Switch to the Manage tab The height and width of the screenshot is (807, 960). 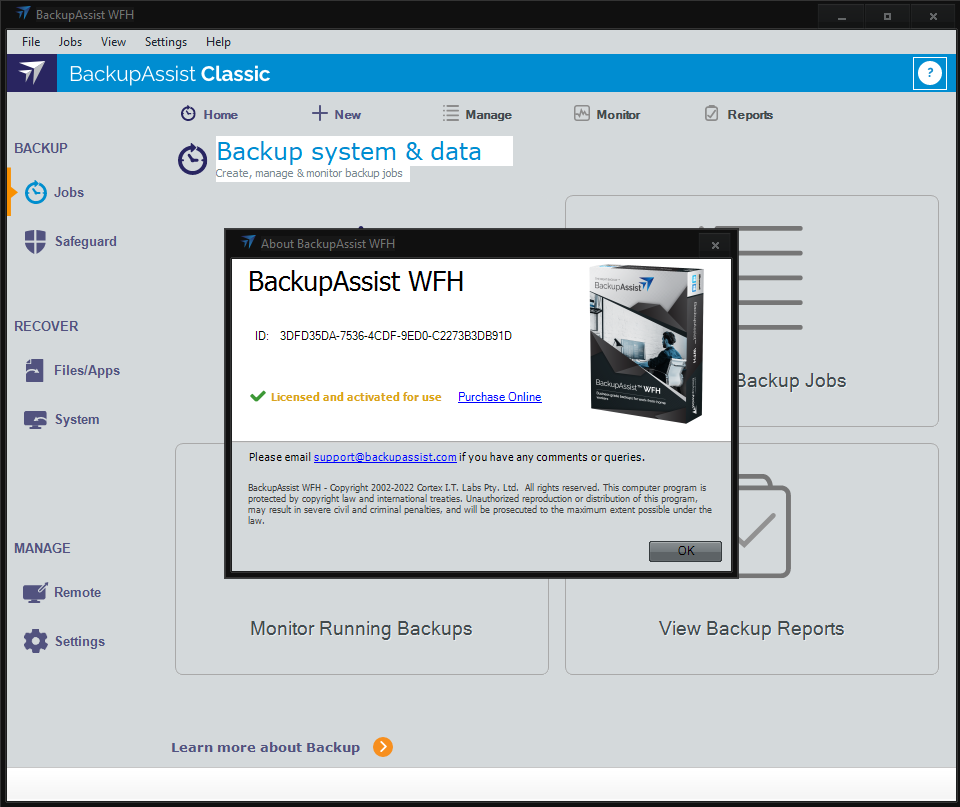pyautogui.click(x=477, y=114)
